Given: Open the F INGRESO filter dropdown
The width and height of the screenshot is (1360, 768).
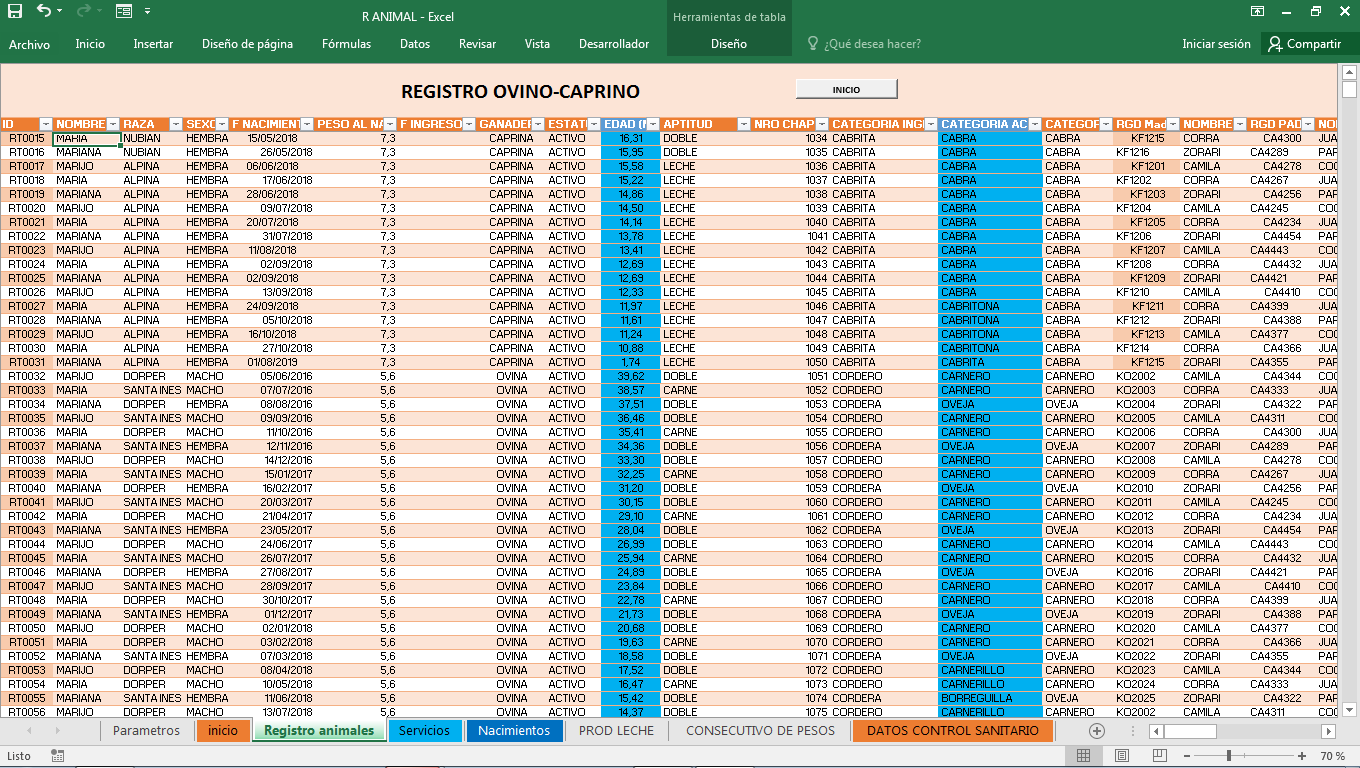Looking at the screenshot, I should [x=469, y=124].
